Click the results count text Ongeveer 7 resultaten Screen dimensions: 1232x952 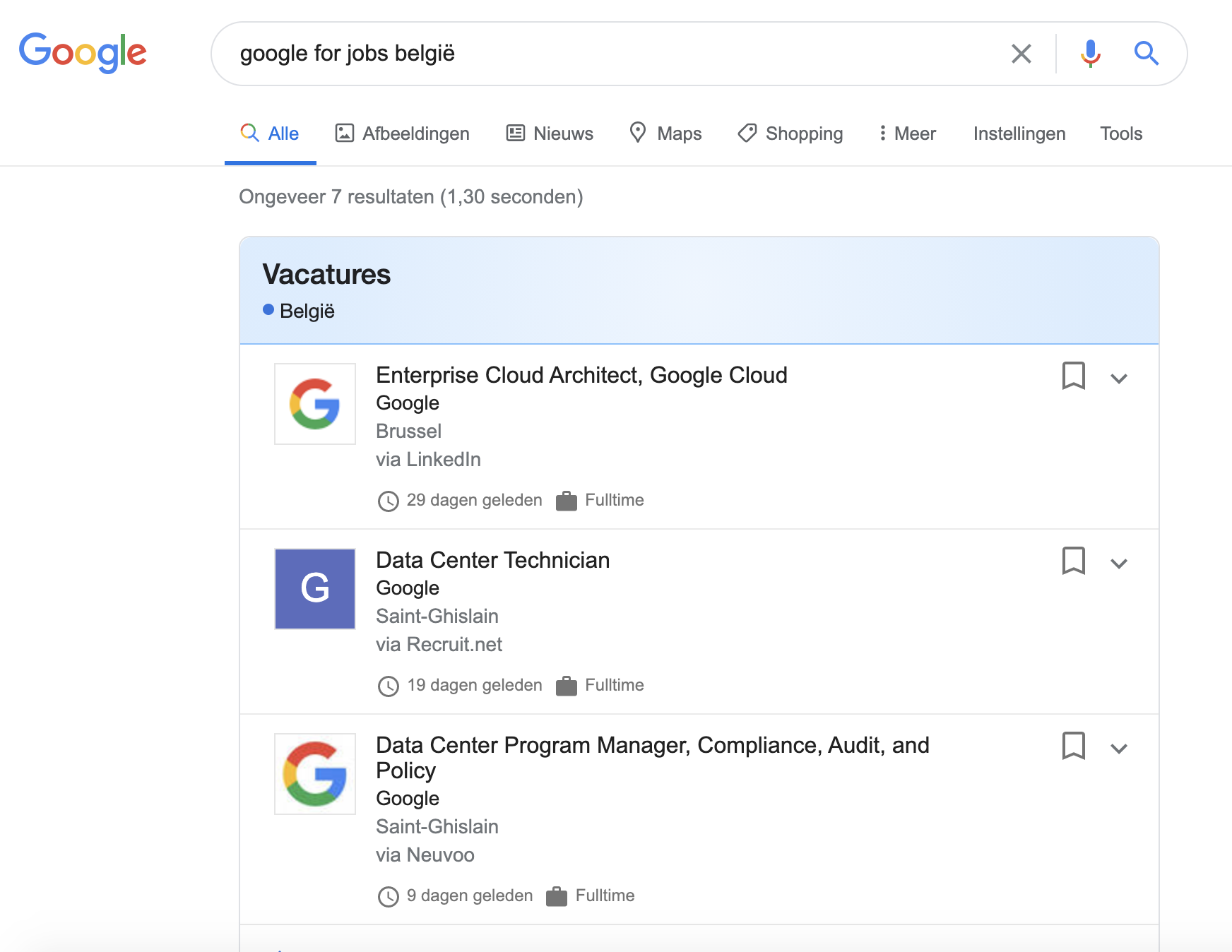pyautogui.click(x=411, y=196)
